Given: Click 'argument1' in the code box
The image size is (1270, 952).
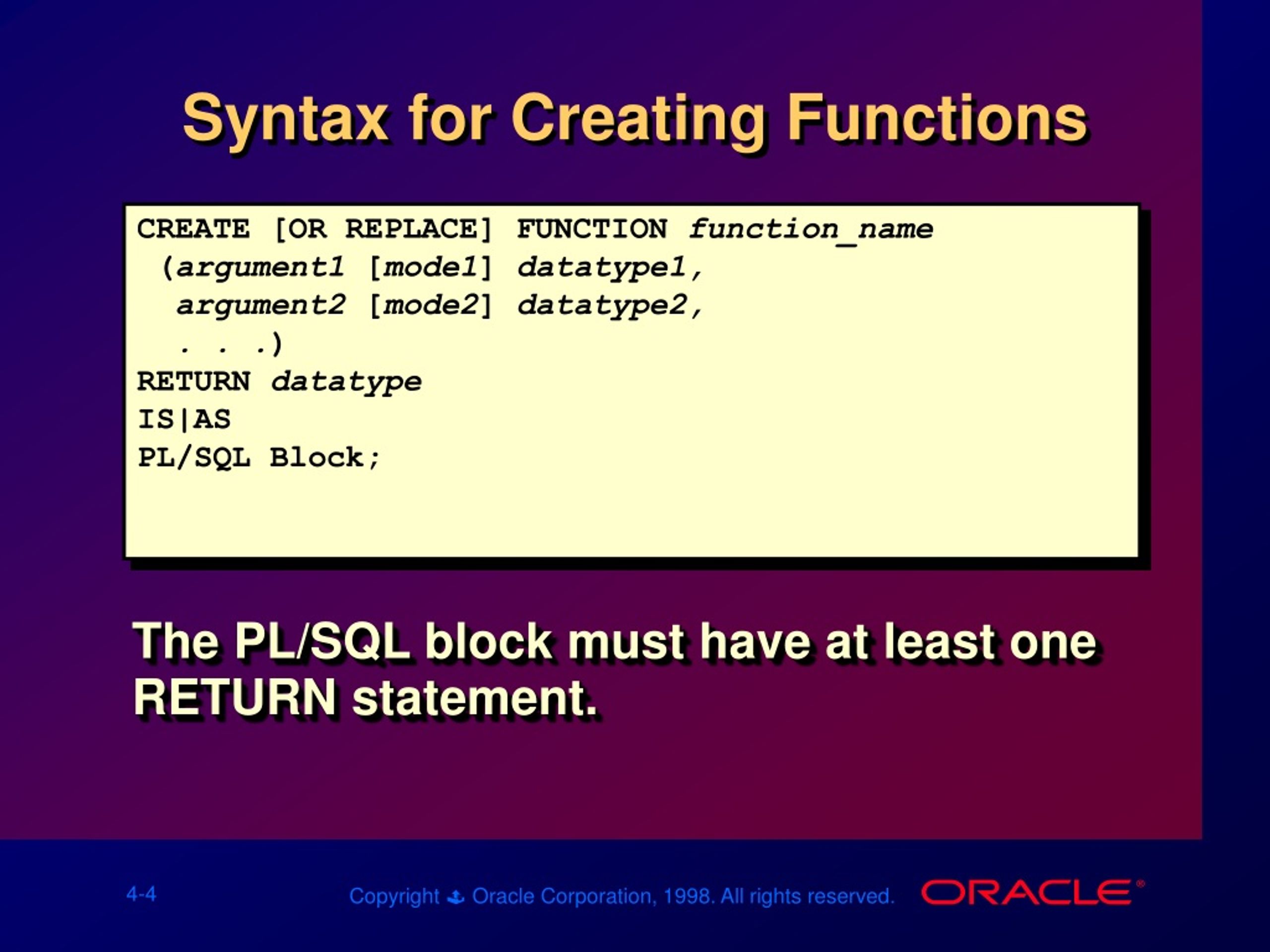Looking at the screenshot, I should coord(259,267).
